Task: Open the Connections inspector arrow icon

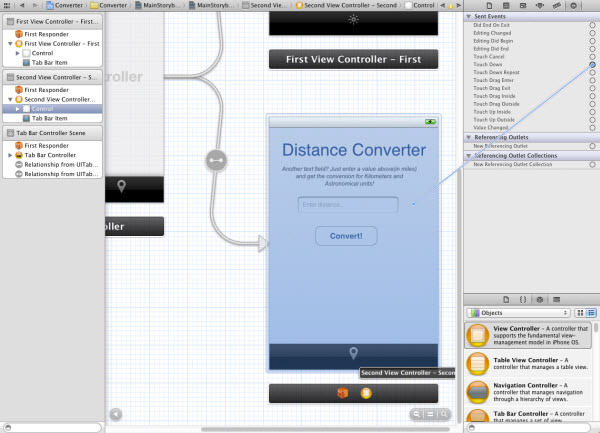Action: [573, 5]
